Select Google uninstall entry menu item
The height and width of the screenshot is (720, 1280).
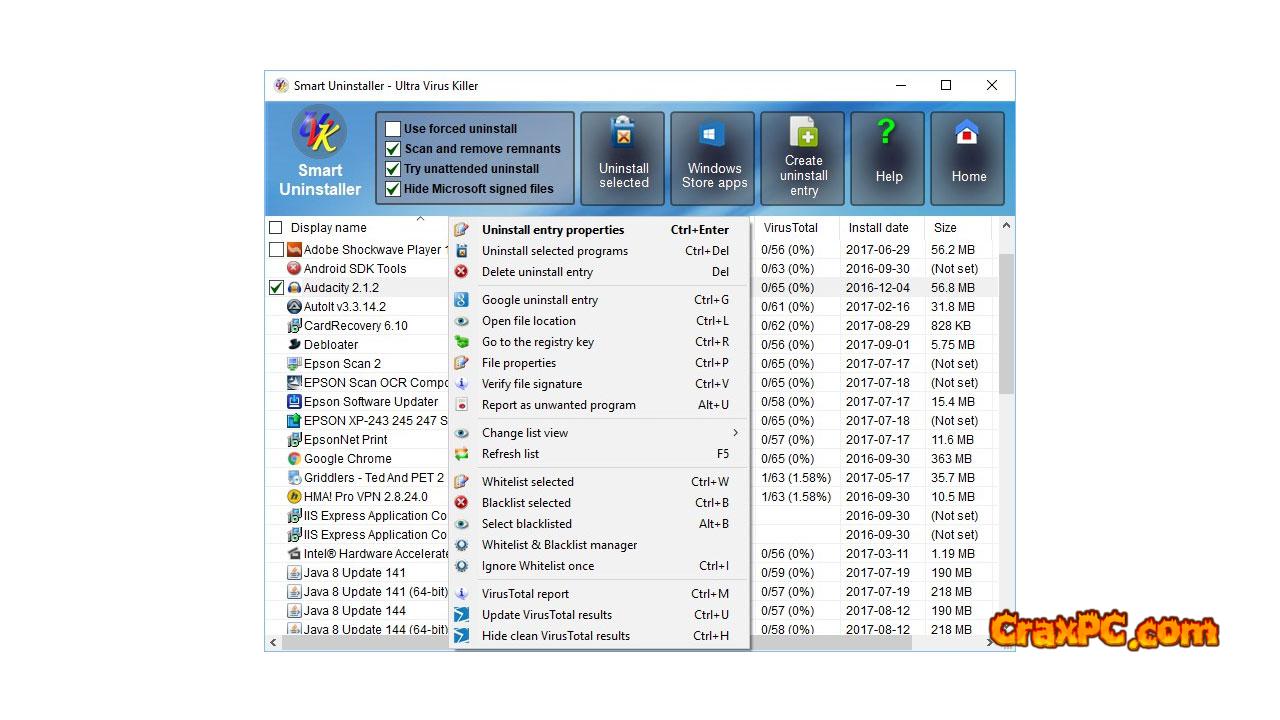[x=540, y=300]
